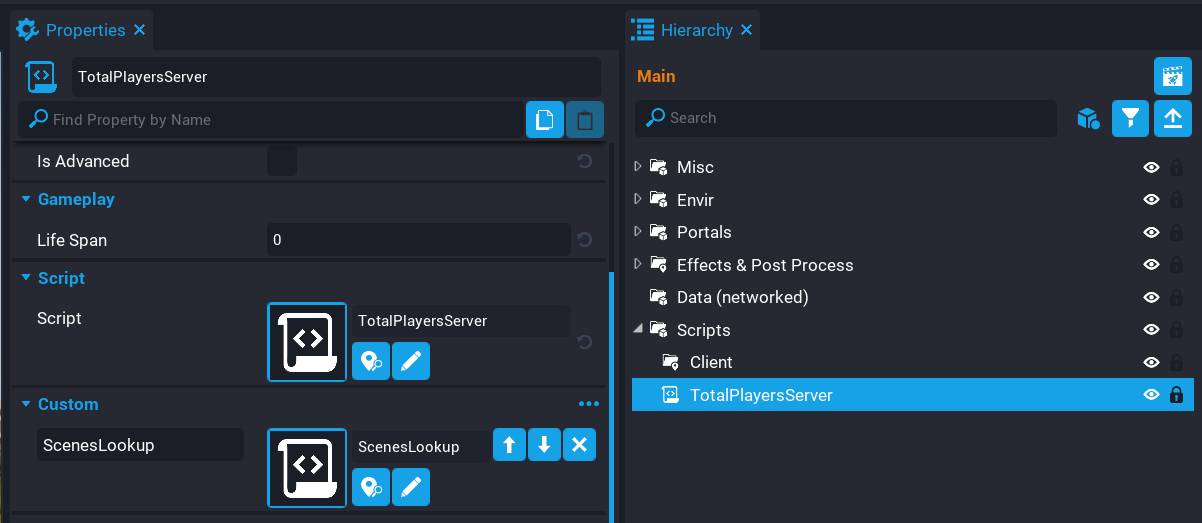Open the Custom section more options menu
The height and width of the screenshot is (523, 1202).
pos(589,404)
